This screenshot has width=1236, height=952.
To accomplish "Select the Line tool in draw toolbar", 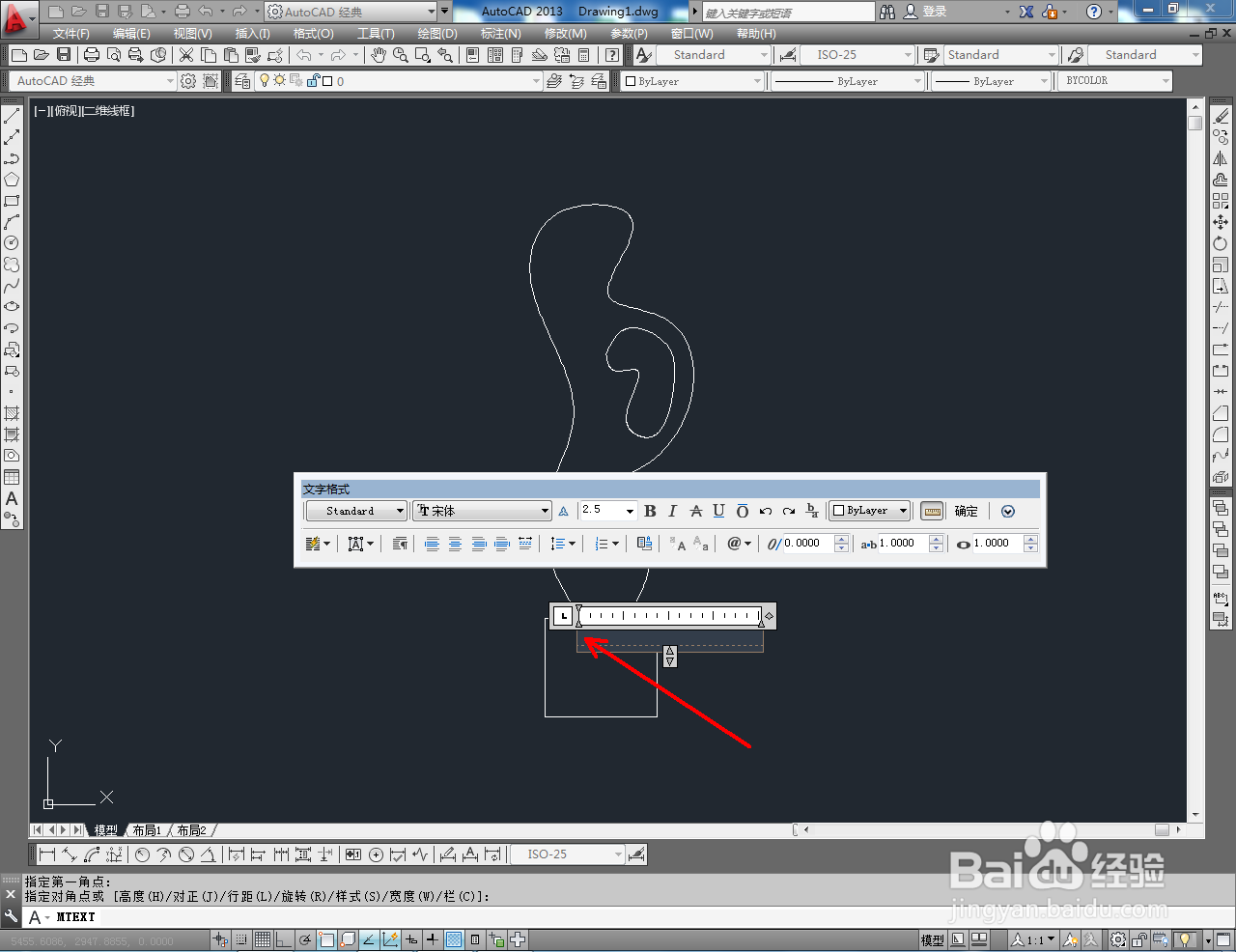I will point(12,116).
